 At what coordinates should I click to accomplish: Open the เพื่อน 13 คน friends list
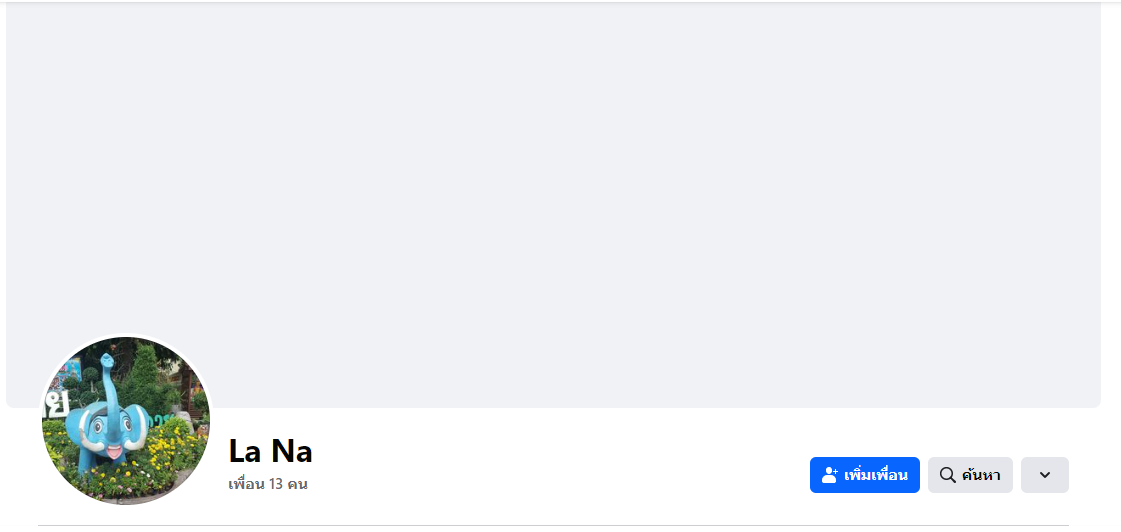pos(267,484)
